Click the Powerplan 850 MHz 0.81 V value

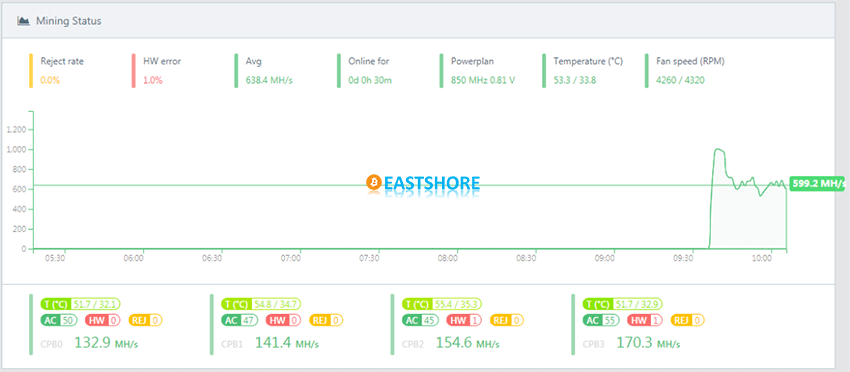[483, 80]
